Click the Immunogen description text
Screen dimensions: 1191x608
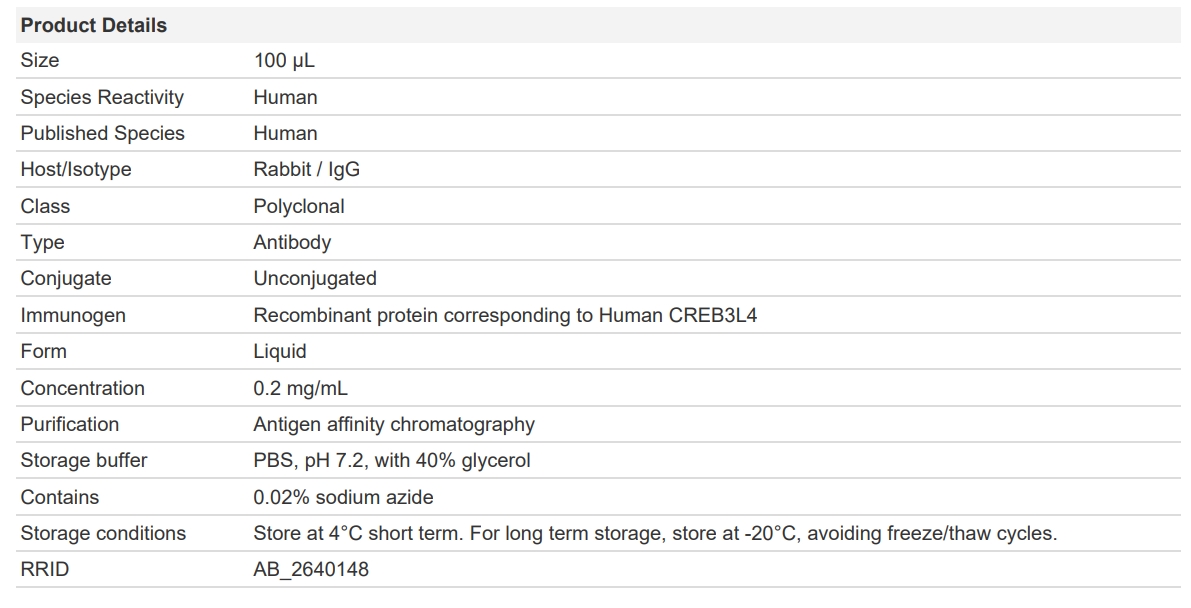coord(505,315)
